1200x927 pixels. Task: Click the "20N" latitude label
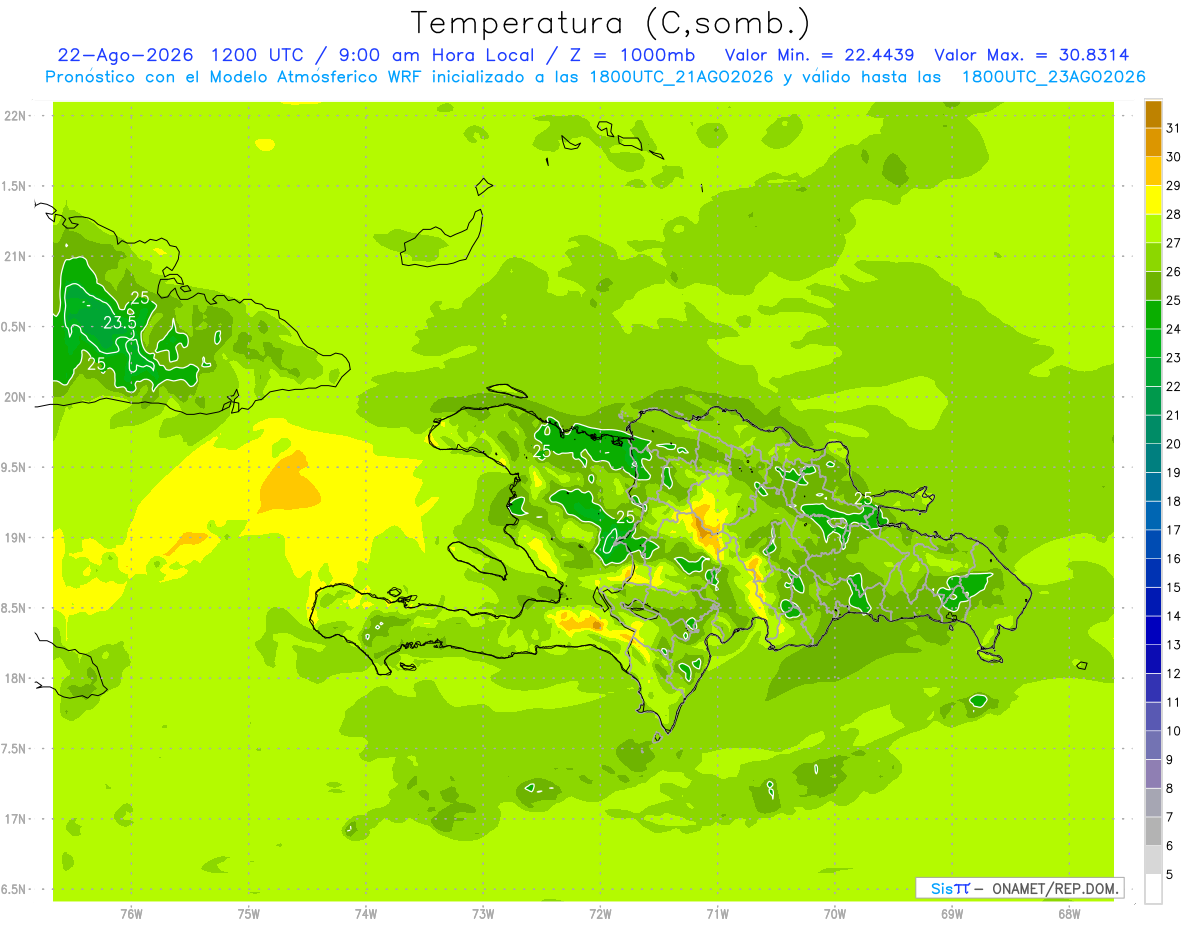click(16, 397)
